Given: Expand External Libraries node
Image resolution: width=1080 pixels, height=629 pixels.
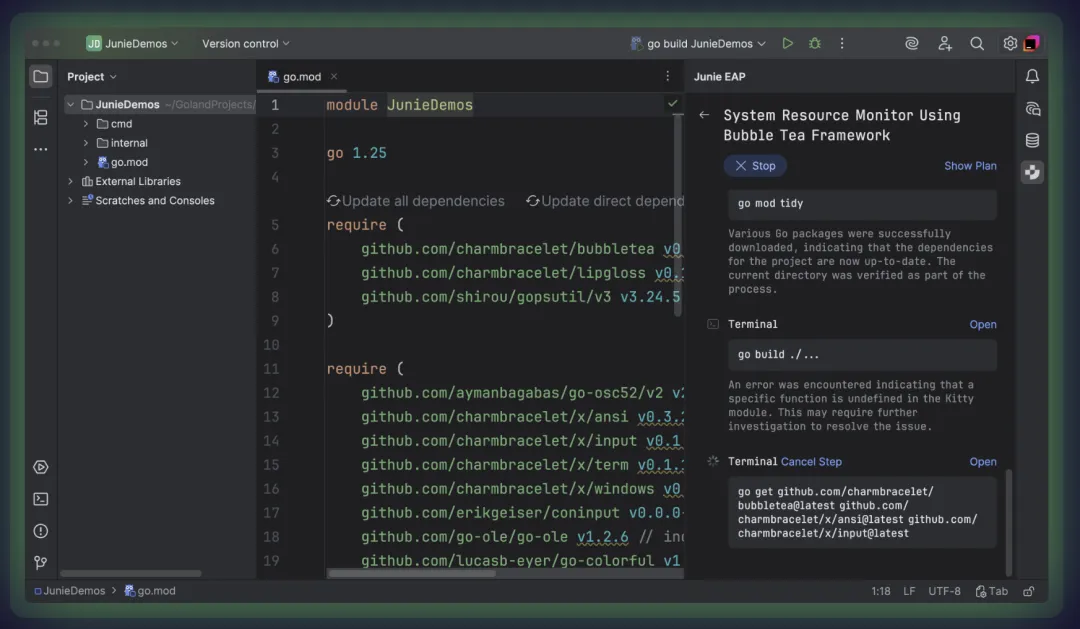Looking at the screenshot, I should (x=70, y=181).
